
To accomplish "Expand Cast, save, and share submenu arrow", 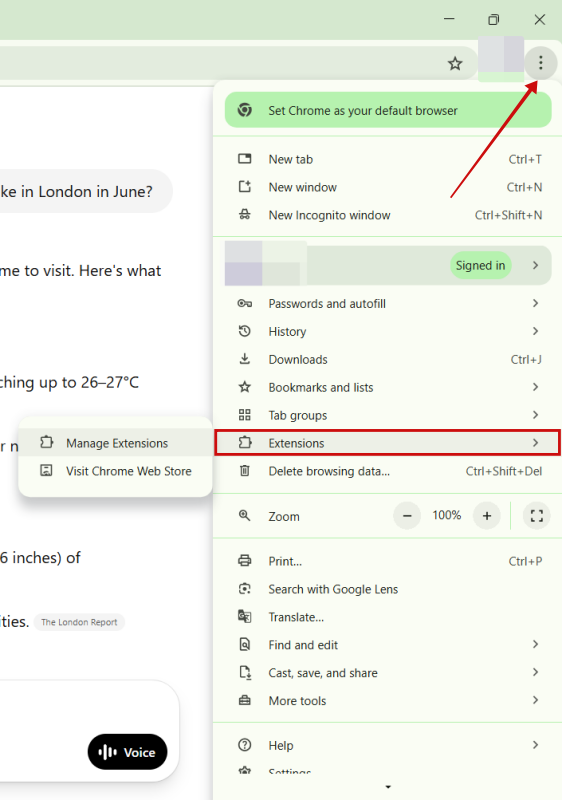I will coord(535,672).
